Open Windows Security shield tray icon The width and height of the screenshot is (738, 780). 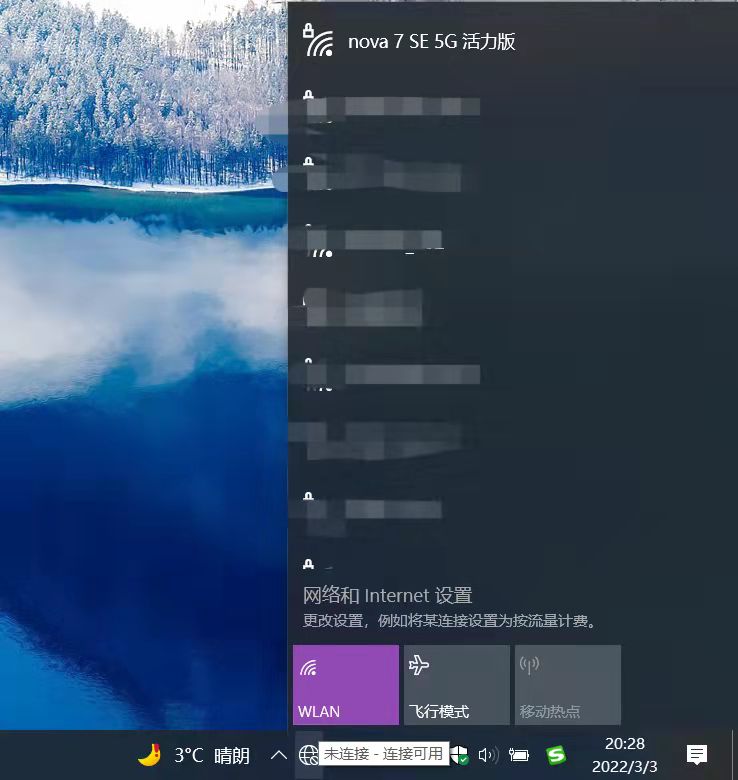click(x=460, y=755)
